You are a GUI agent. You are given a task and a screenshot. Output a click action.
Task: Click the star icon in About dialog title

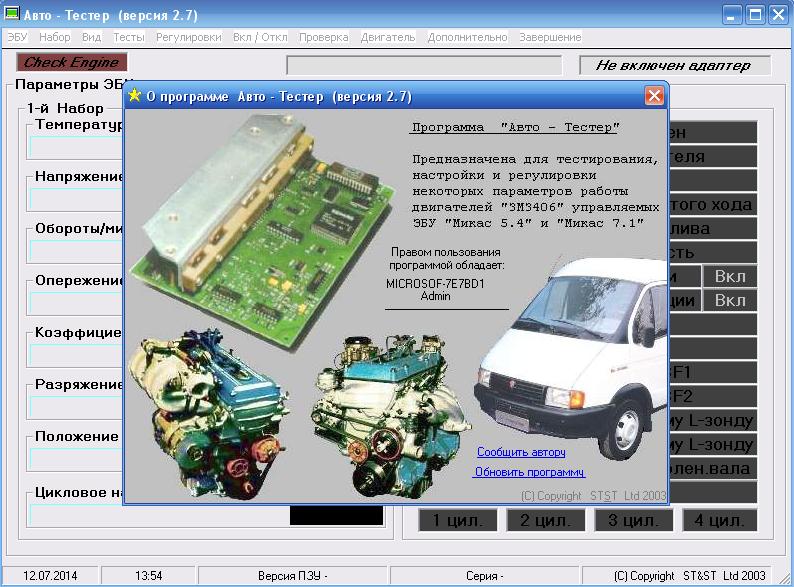(x=135, y=97)
